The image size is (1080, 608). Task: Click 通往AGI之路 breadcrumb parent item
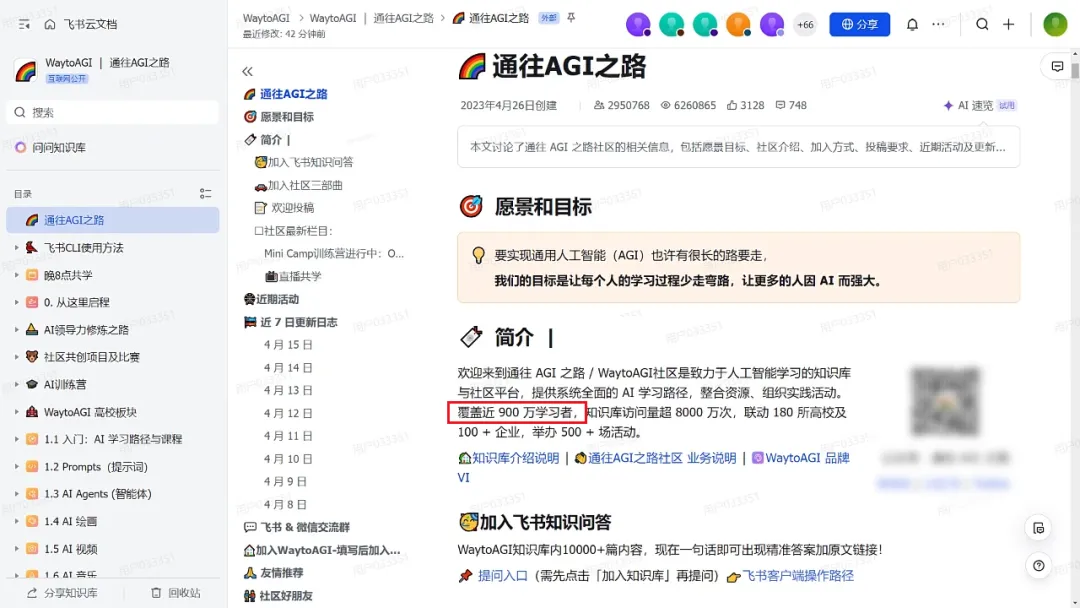pos(403,18)
